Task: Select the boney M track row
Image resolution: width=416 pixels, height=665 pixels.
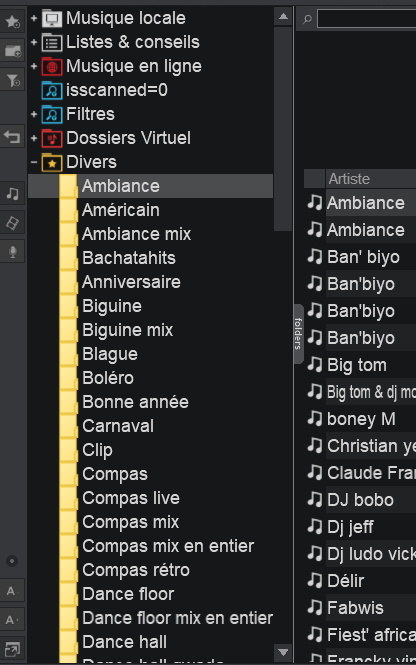Action: coord(362,419)
